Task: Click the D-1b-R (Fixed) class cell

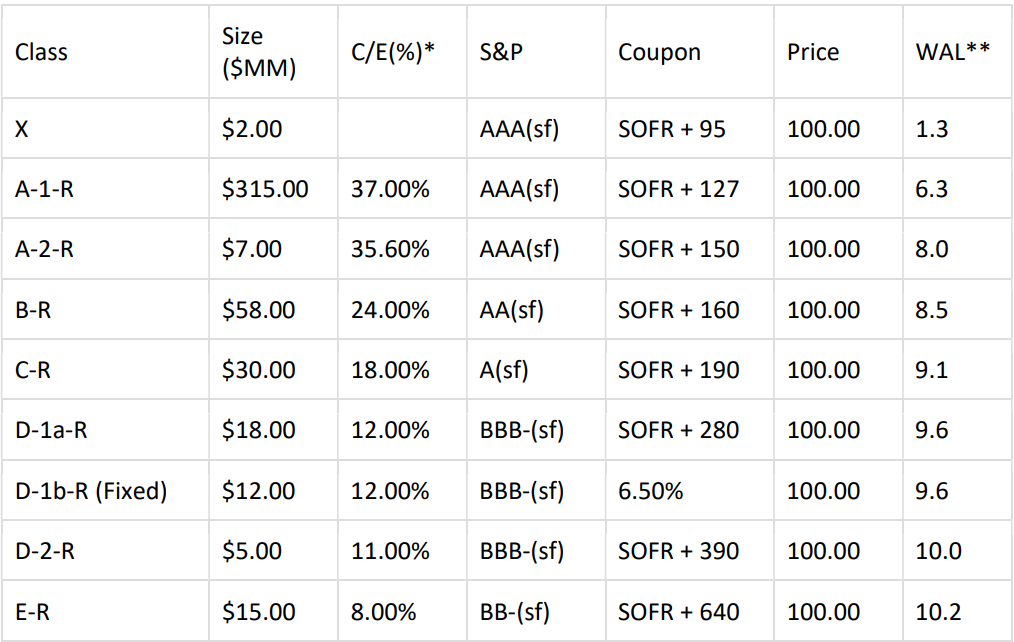Action: click(x=91, y=491)
